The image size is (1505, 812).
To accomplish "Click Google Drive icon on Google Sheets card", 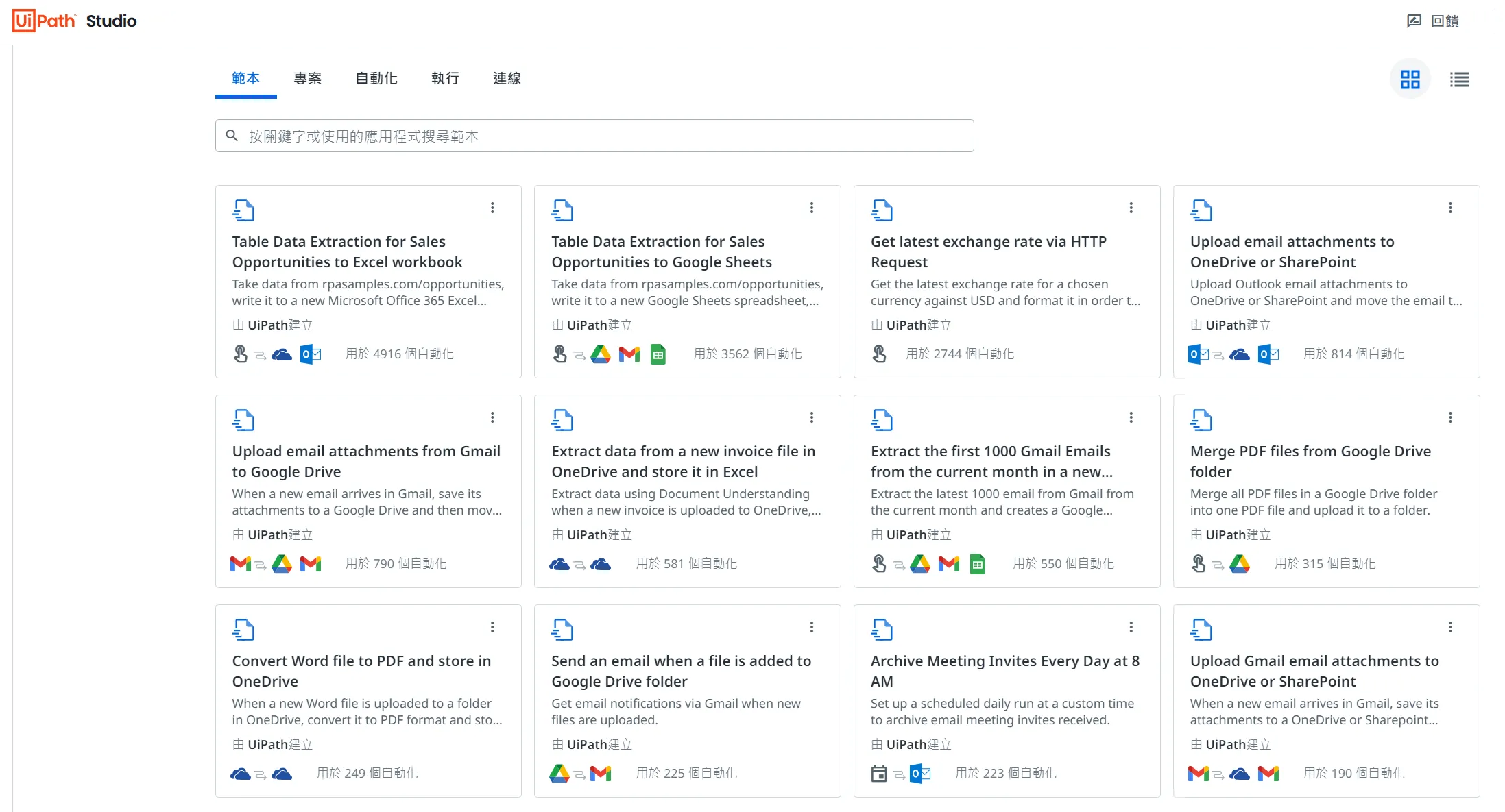I will 601,354.
